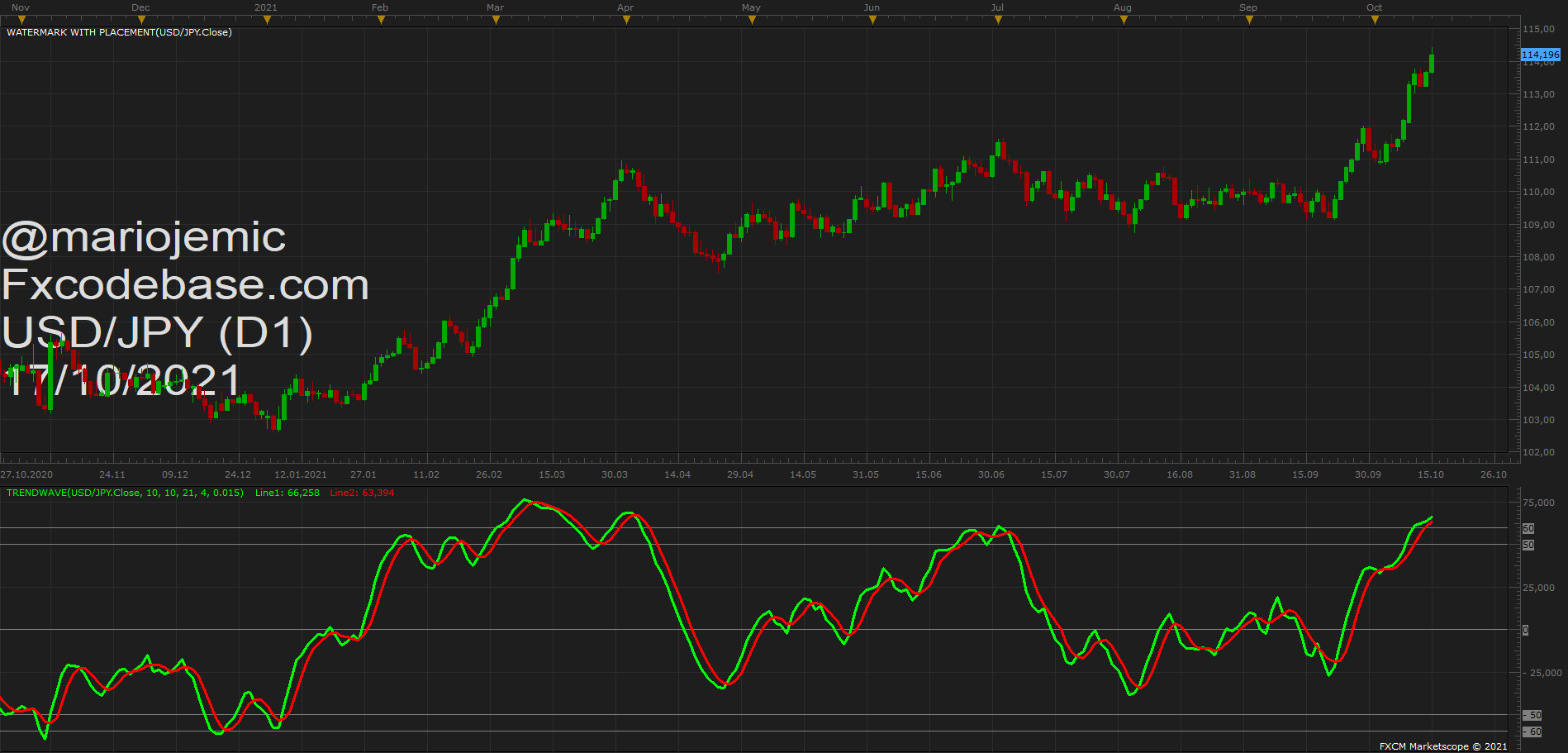The height and width of the screenshot is (753, 1568).
Task: Select the Mar month marker triangle
Action: (x=496, y=20)
